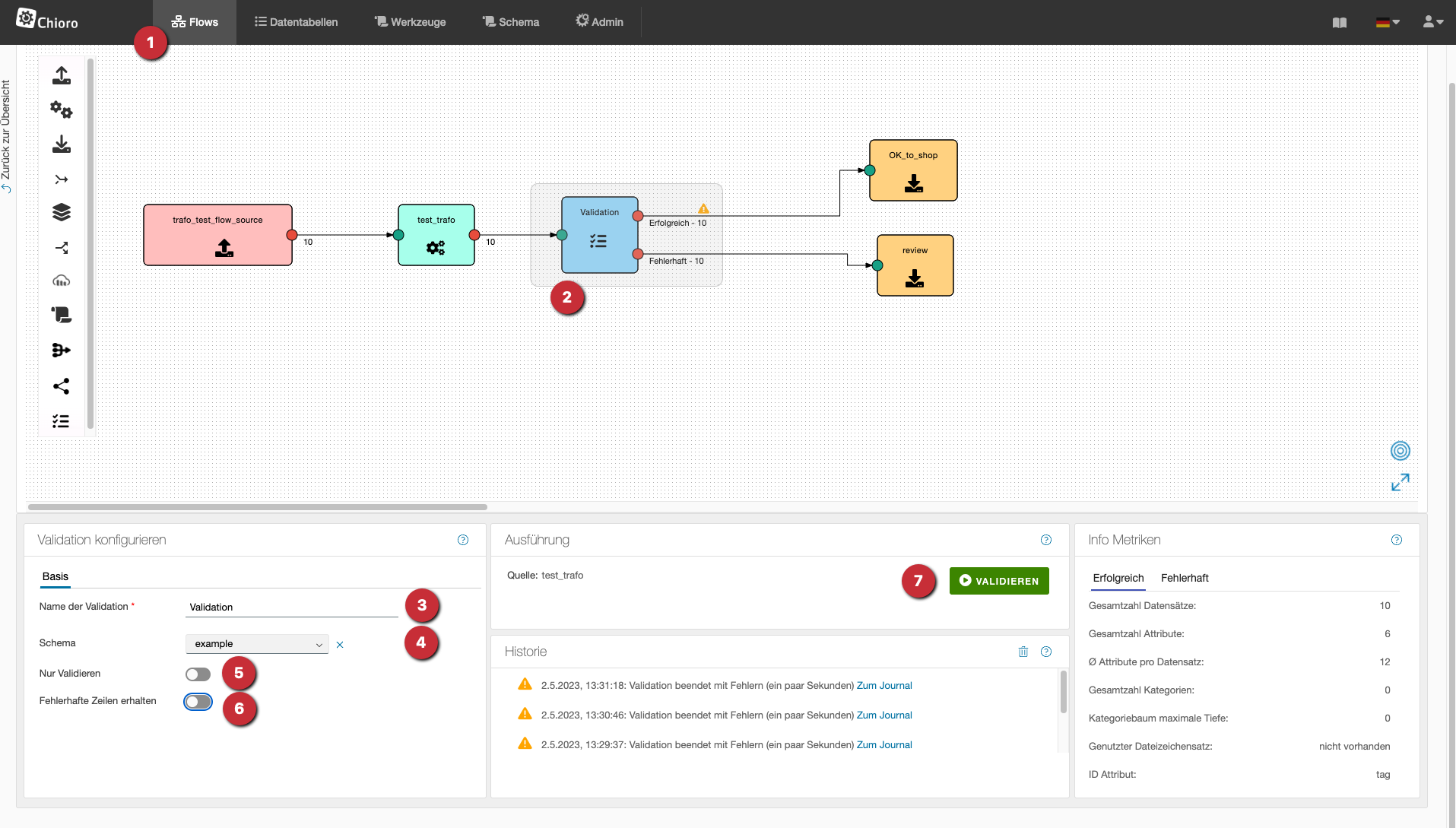Image resolution: width=1456 pixels, height=828 pixels.
Task: Select the gears transformation icon in sidebar
Action: [62, 110]
